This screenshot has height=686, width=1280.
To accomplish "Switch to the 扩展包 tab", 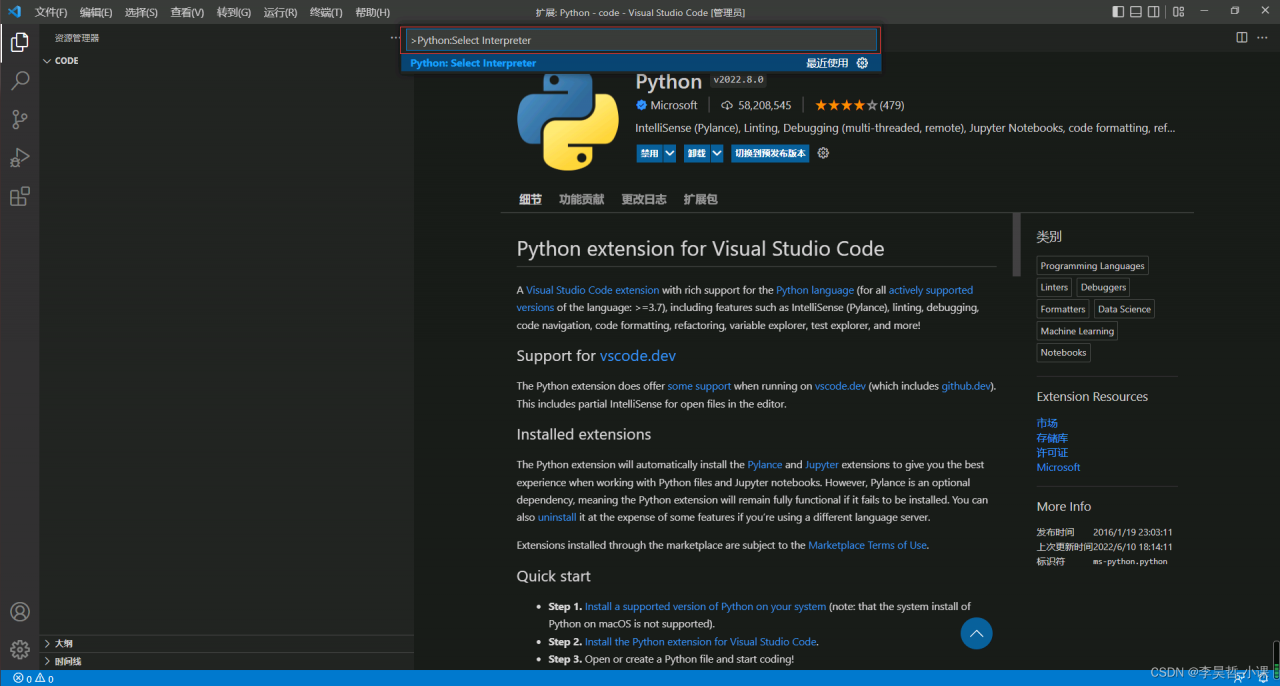I will click(x=700, y=199).
